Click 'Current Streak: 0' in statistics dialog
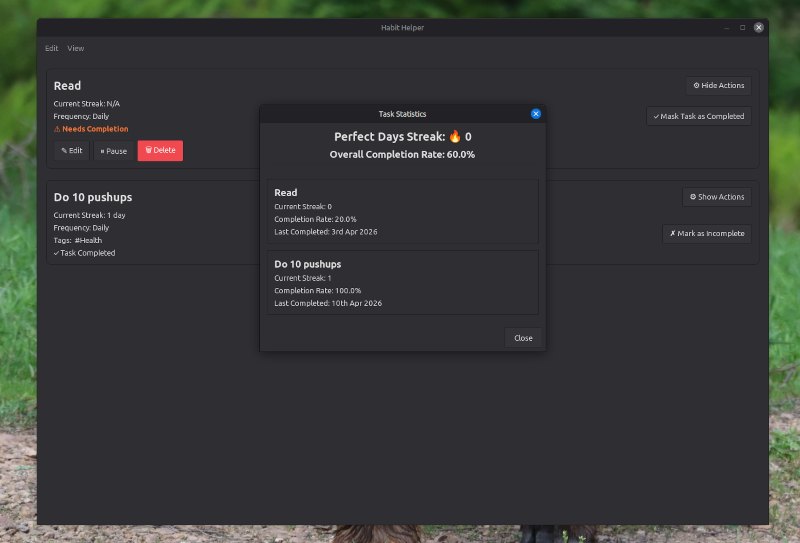This screenshot has width=800, height=543. click(x=303, y=207)
